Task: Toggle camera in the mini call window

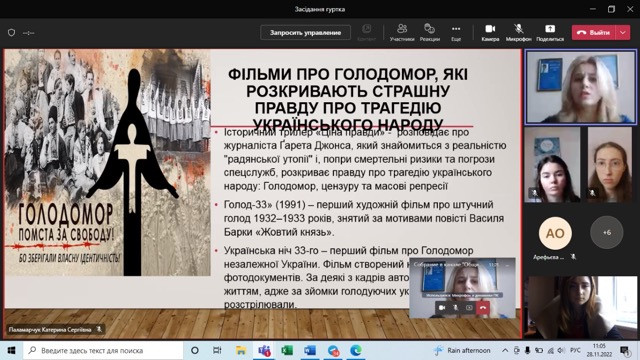Action: point(442,307)
